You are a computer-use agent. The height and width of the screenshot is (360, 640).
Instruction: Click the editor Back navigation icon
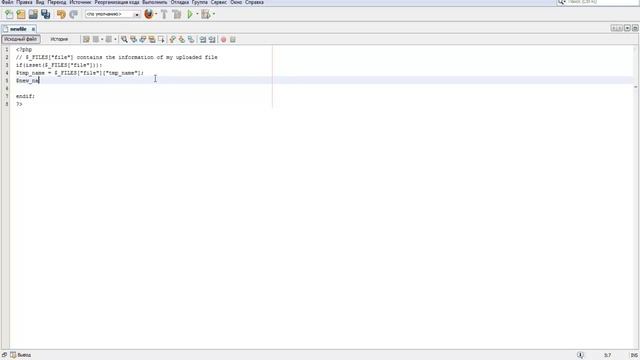96,39
